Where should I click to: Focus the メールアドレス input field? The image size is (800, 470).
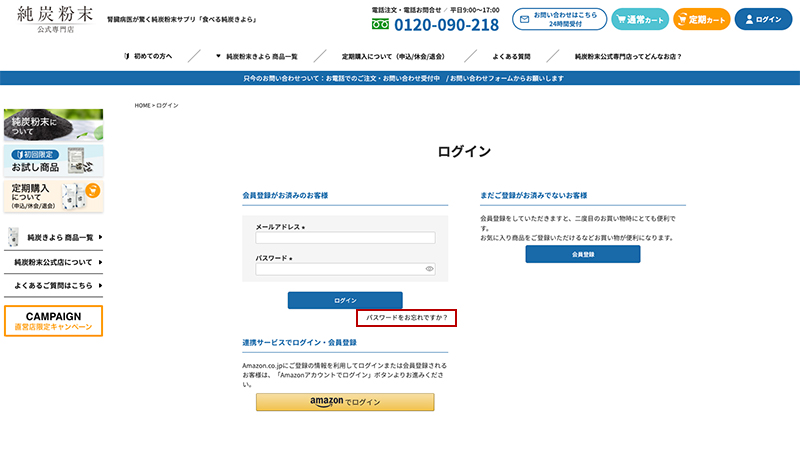345,238
